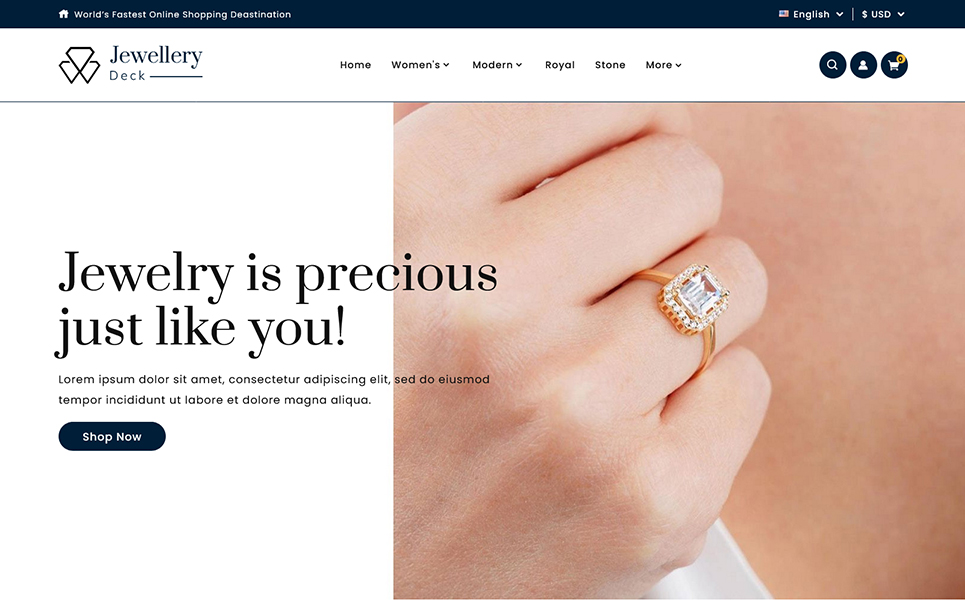Expand the $ USD currency dropdown
This screenshot has width=965, height=600.
click(x=883, y=14)
